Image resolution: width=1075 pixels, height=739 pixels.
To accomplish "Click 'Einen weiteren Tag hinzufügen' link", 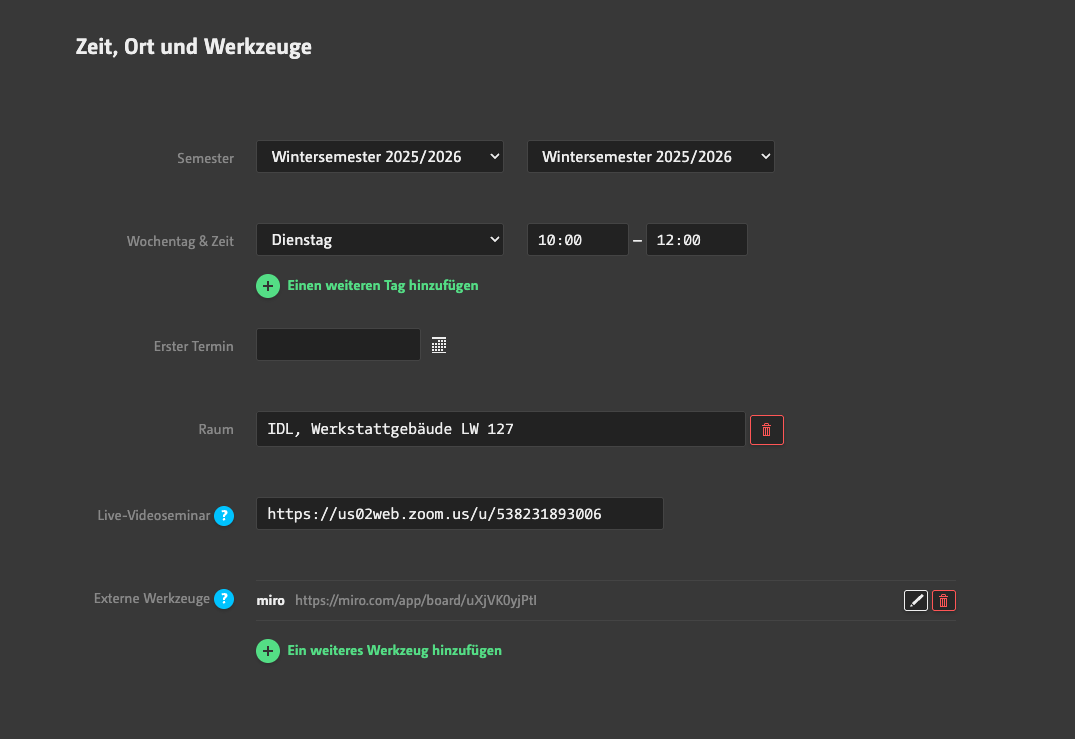I will click(383, 286).
